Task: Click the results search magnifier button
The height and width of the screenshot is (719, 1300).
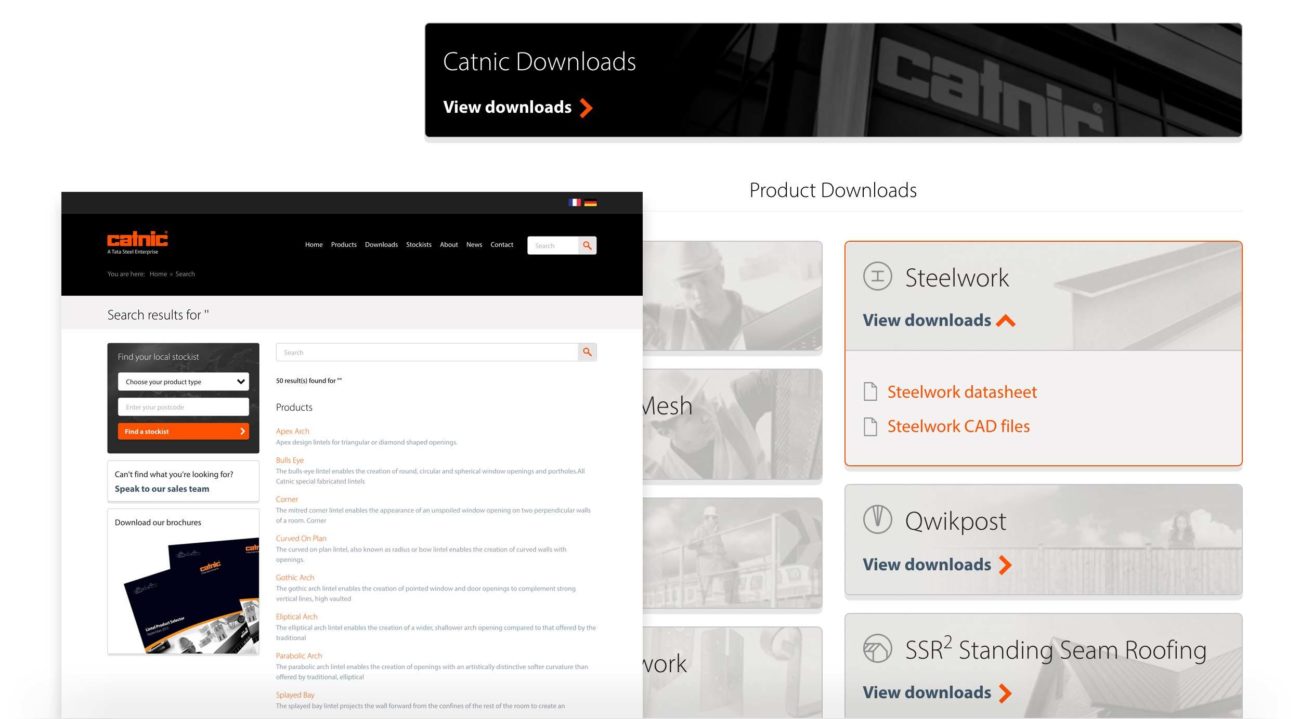Action: (x=587, y=352)
